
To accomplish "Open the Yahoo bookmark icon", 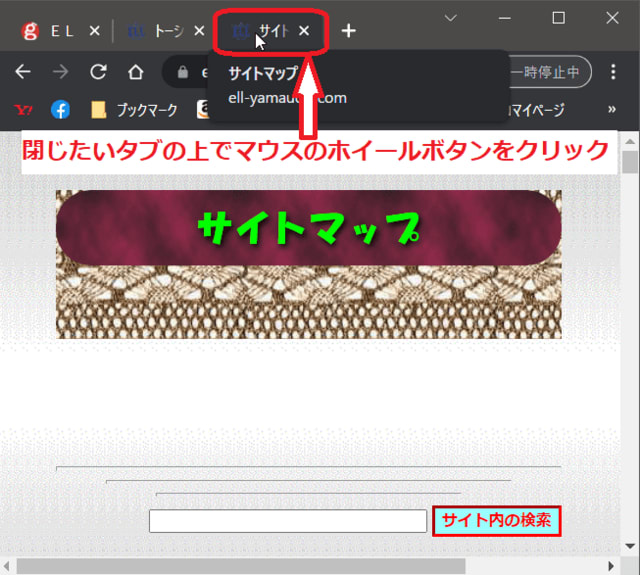I will 24,109.
